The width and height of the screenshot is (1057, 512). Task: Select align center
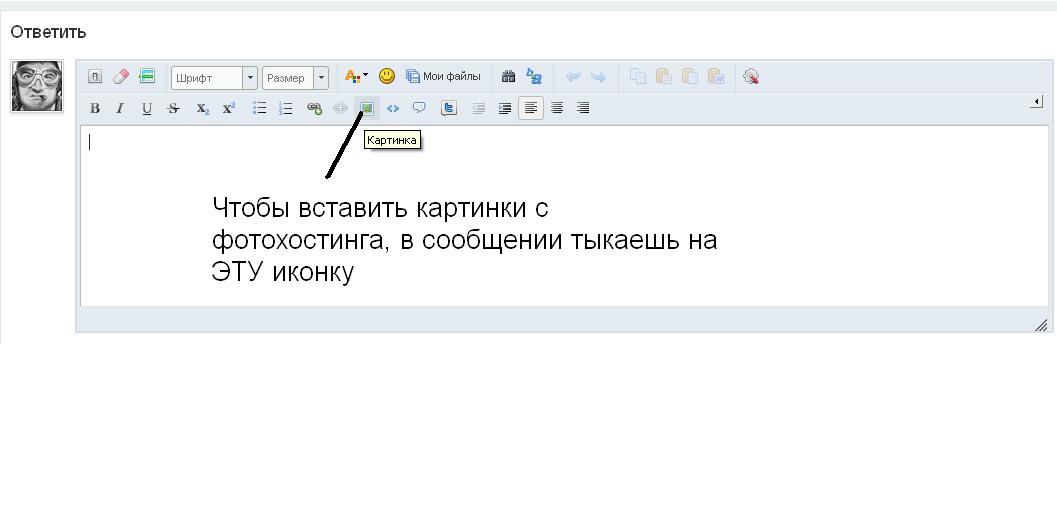click(557, 108)
